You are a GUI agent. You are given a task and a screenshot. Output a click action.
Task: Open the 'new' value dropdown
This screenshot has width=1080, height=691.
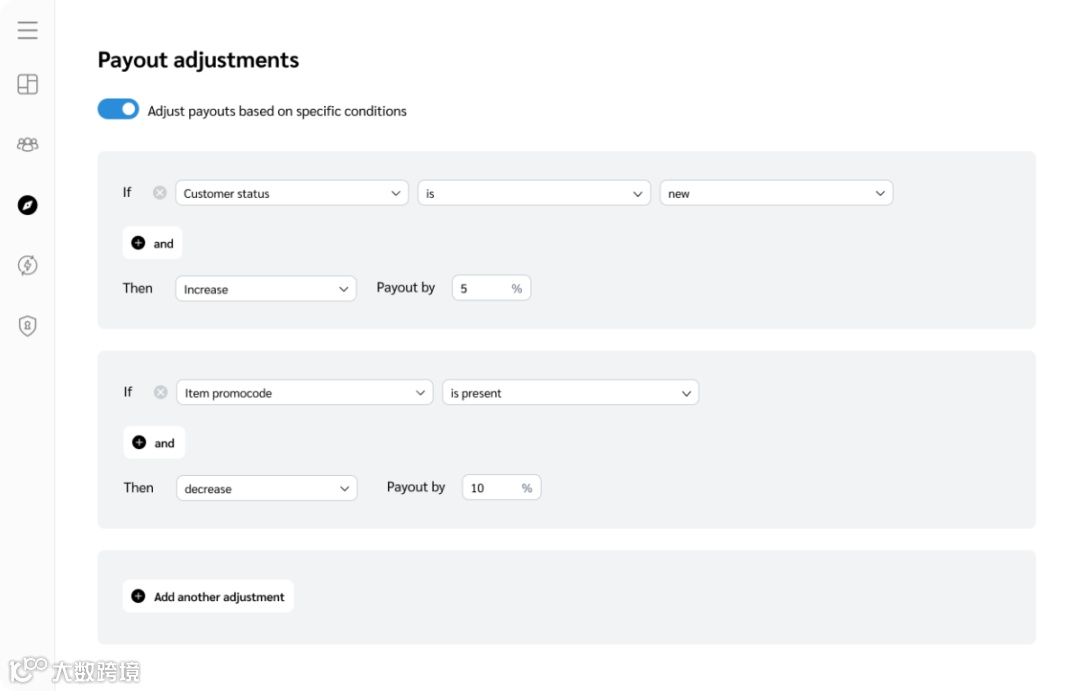pyautogui.click(x=776, y=193)
